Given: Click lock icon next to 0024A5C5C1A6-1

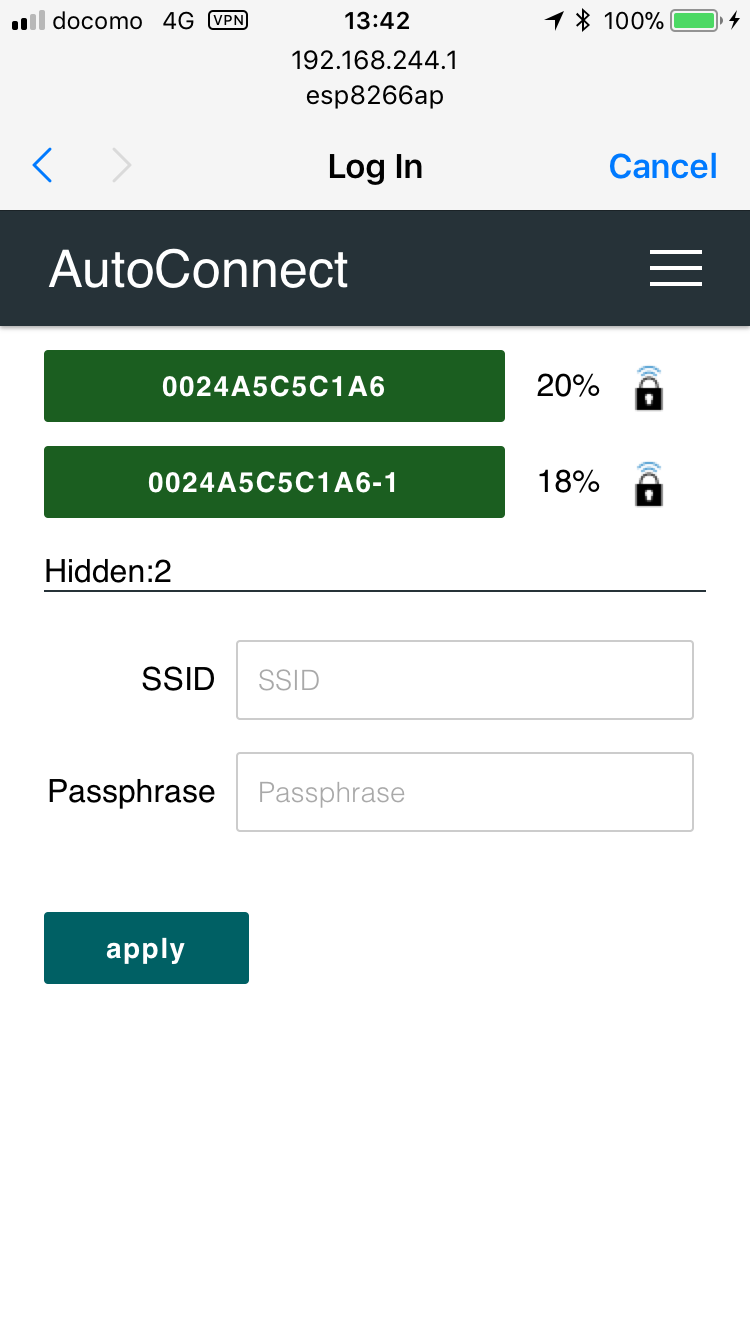Looking at the screenshot, I should [649, 484].
